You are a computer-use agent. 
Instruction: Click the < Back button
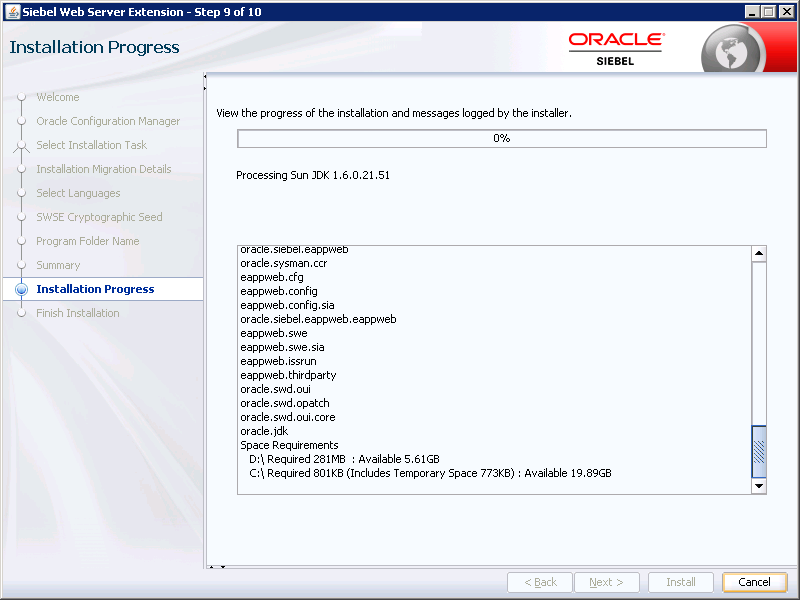[540, 582]
